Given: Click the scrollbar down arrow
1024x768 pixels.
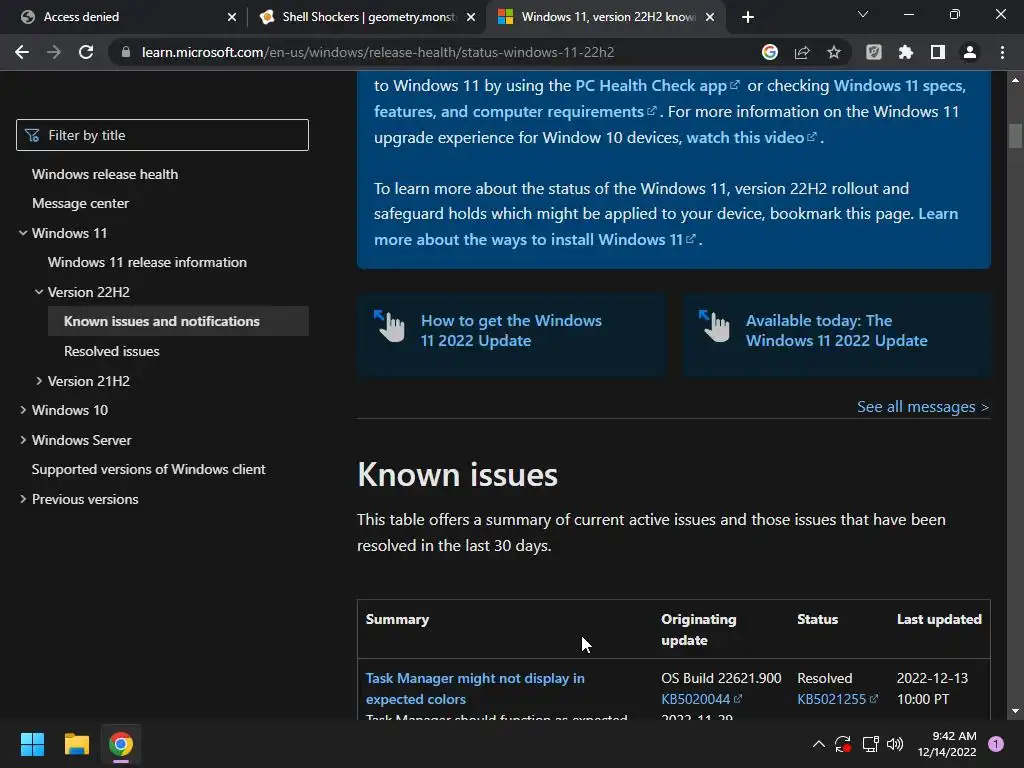Looking at the screenshot, I should pyautogui.click(x=1015, y=711).
